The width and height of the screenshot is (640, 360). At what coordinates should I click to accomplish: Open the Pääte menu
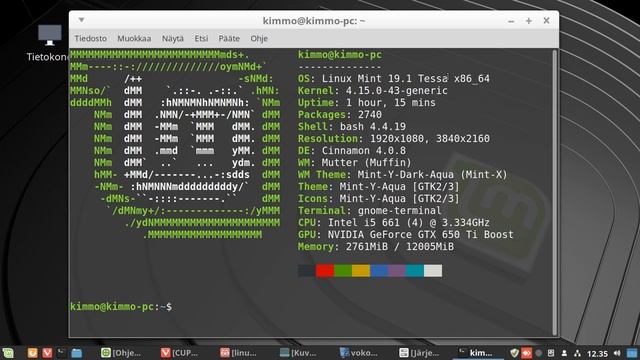[x=229, y=38]
